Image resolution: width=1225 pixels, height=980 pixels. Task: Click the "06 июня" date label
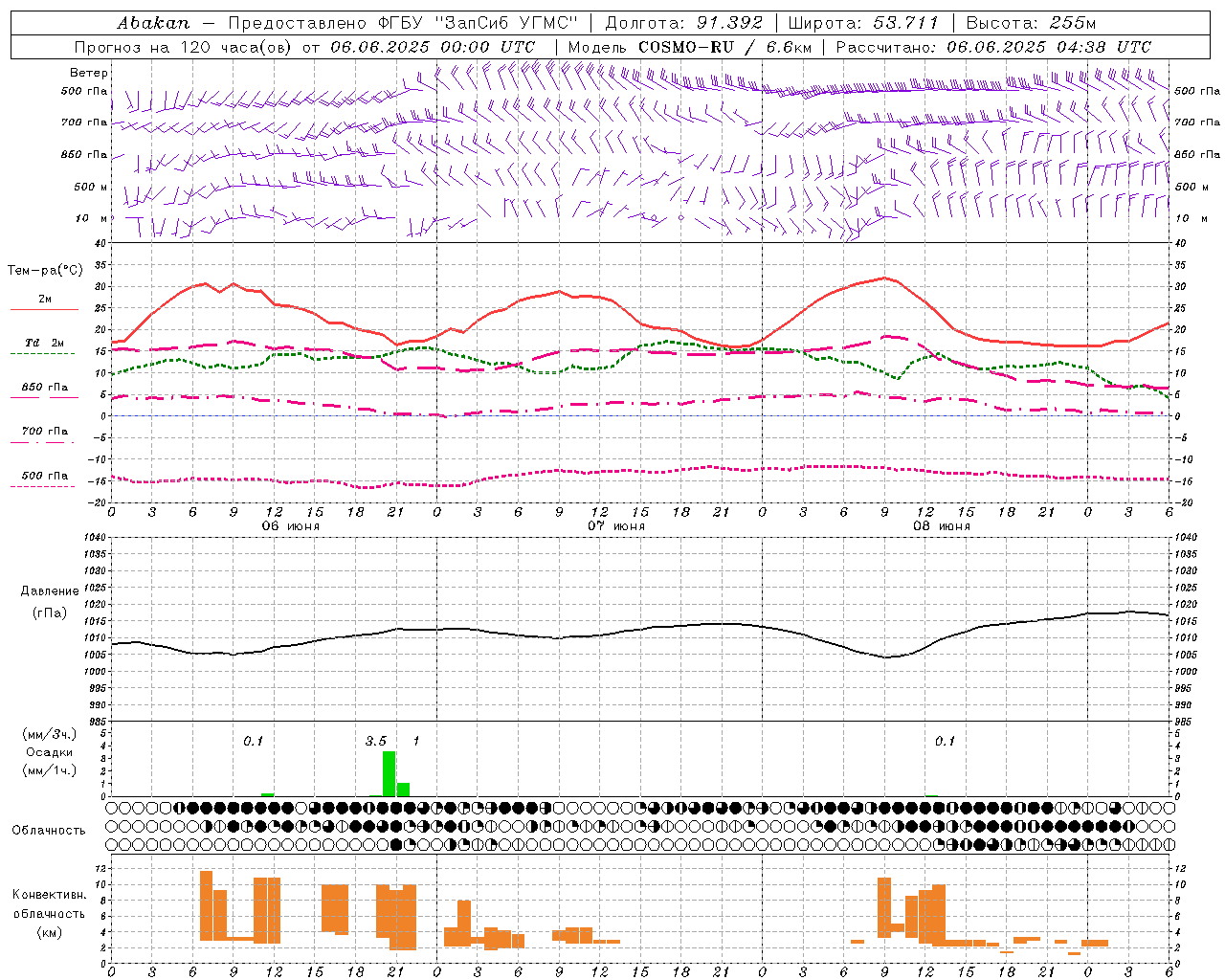pyautogui.click(x=290, y=526)
